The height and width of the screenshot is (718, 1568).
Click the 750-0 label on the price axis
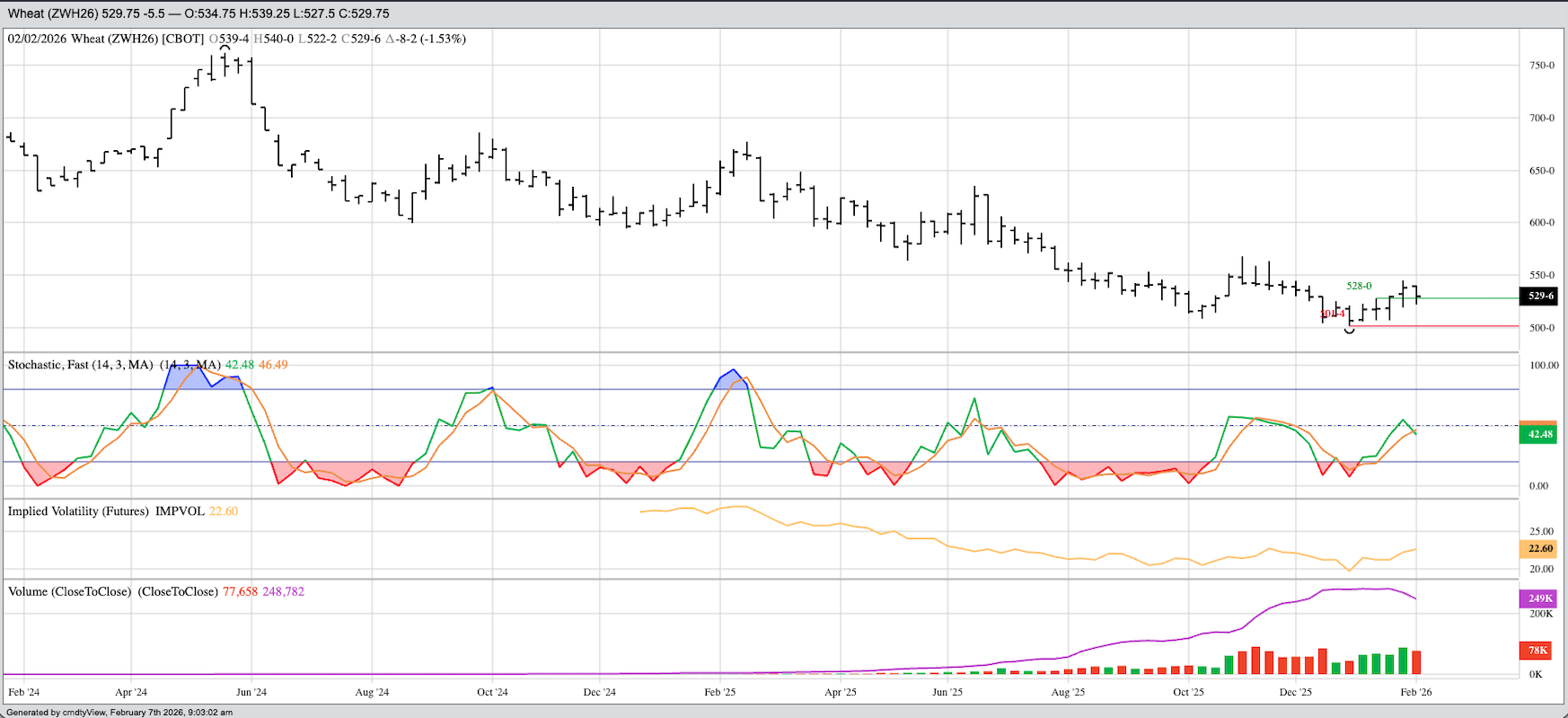(1541, 66)
